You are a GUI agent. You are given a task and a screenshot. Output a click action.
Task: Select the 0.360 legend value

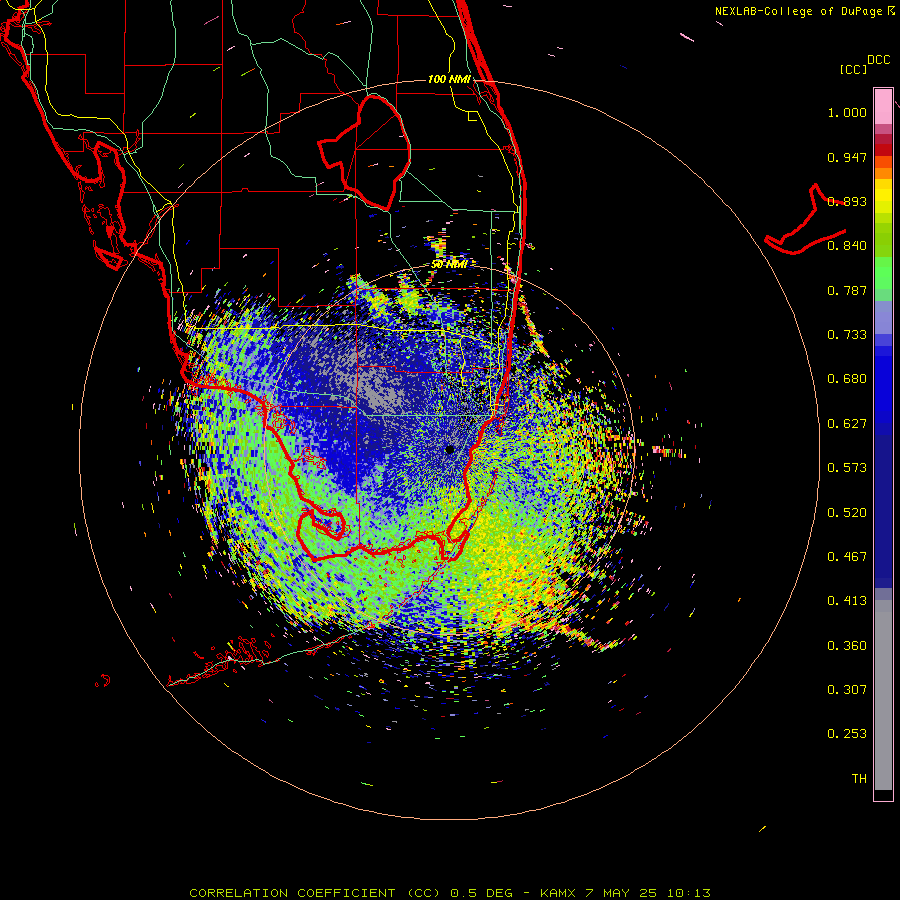[x=847, y=645]
